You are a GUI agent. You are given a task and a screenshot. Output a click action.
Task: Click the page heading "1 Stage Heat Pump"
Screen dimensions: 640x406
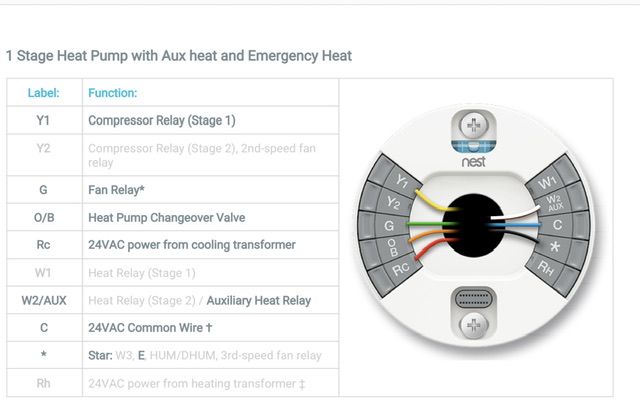(x=178, y=56)
